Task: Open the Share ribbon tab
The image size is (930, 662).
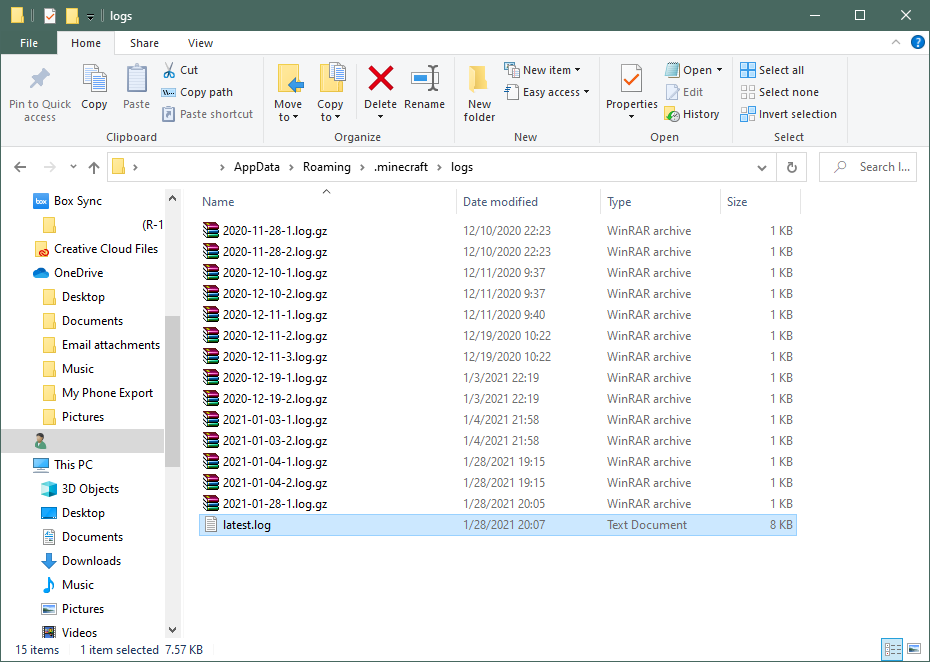Action: point(144,43)
